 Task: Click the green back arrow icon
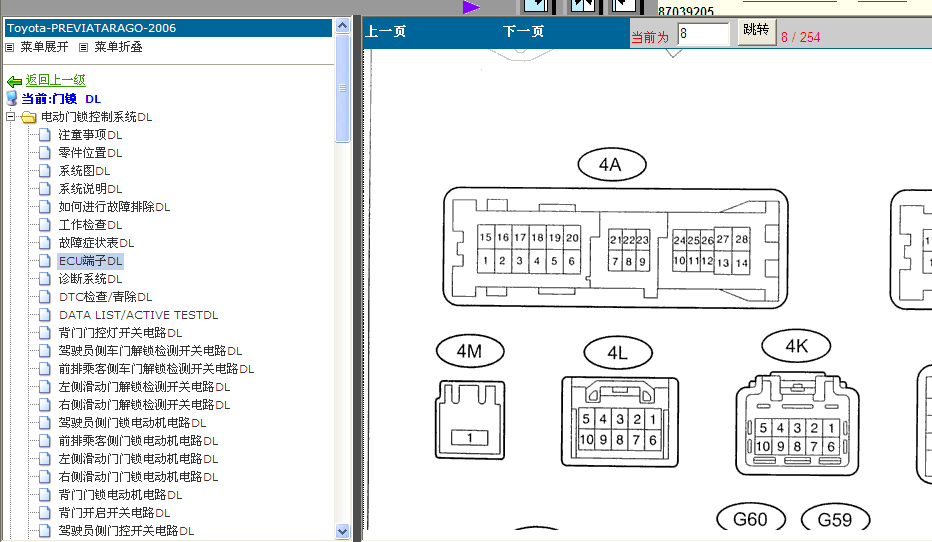14,81
